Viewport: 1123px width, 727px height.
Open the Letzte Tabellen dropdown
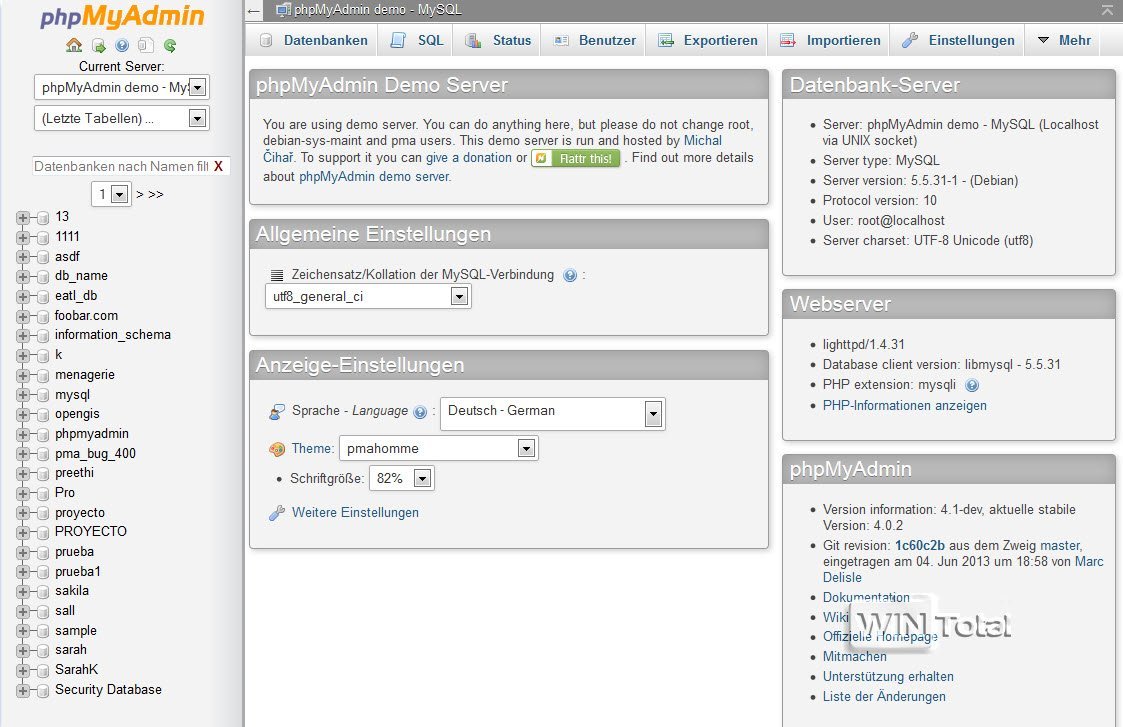point(122,118)
